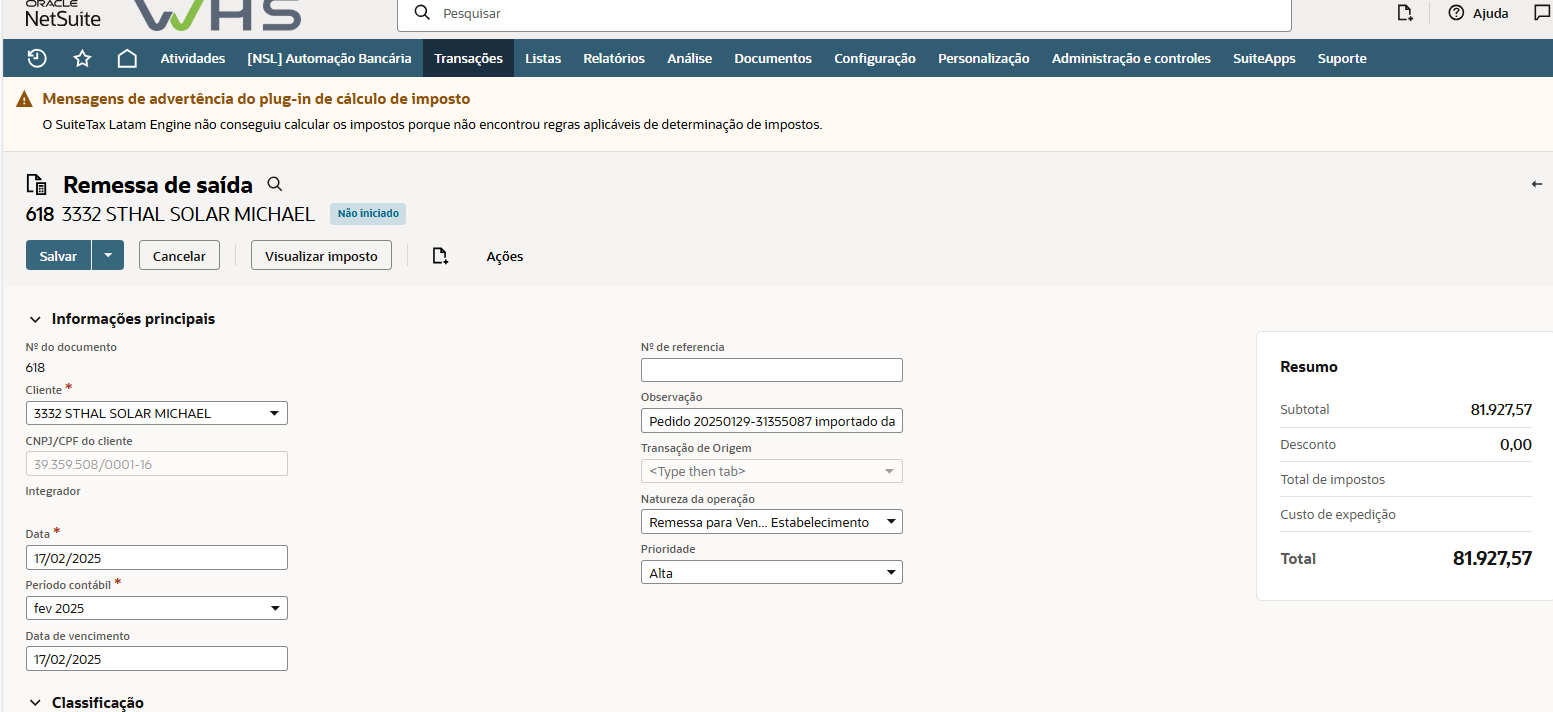The height and width of the screenshot is (712, 1553).
Task: Click search magnifier beside Remessa de saída
Action: coord(275,184)
